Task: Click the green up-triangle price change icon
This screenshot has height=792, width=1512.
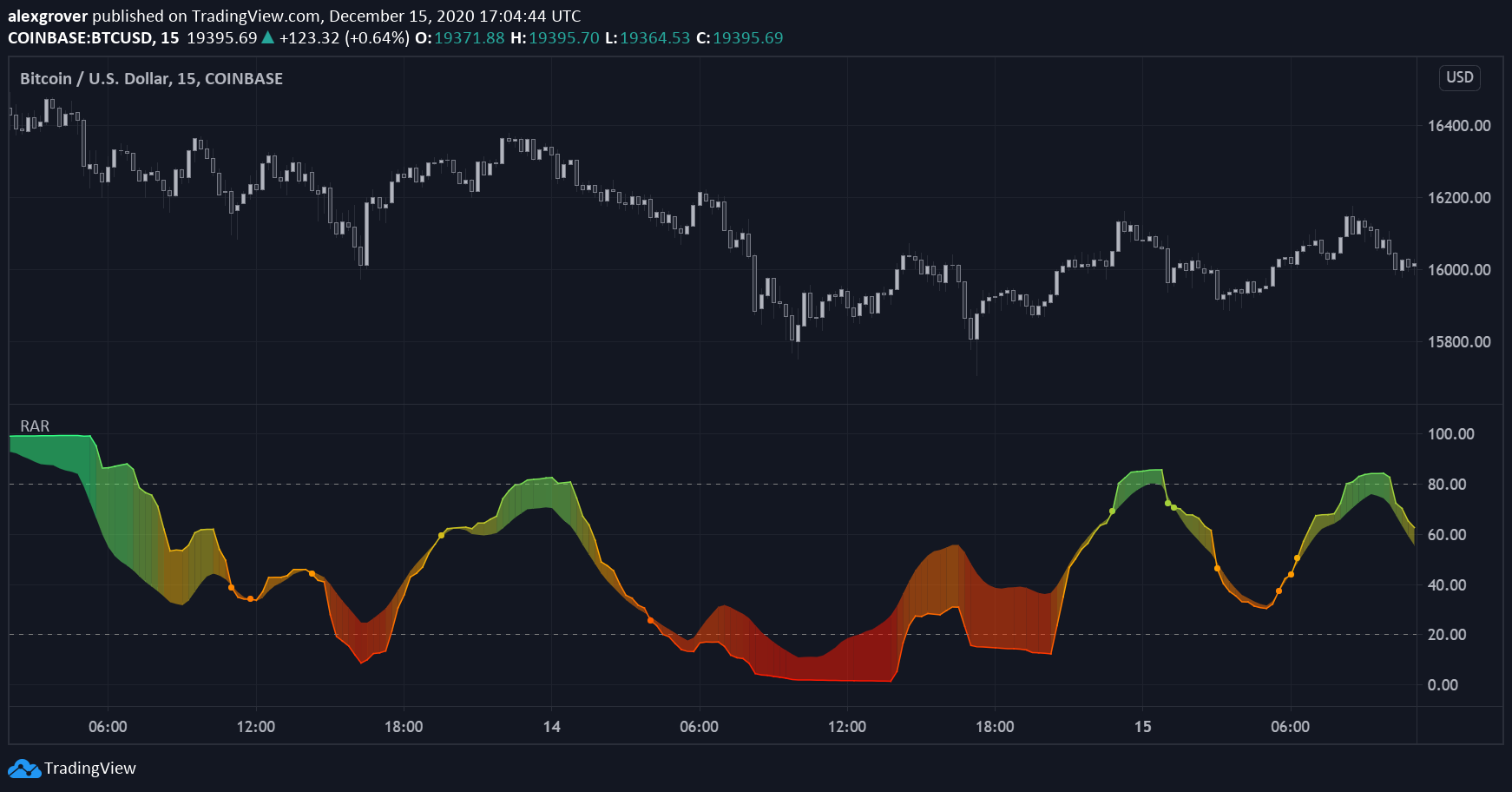Action: tap(268, 37)
